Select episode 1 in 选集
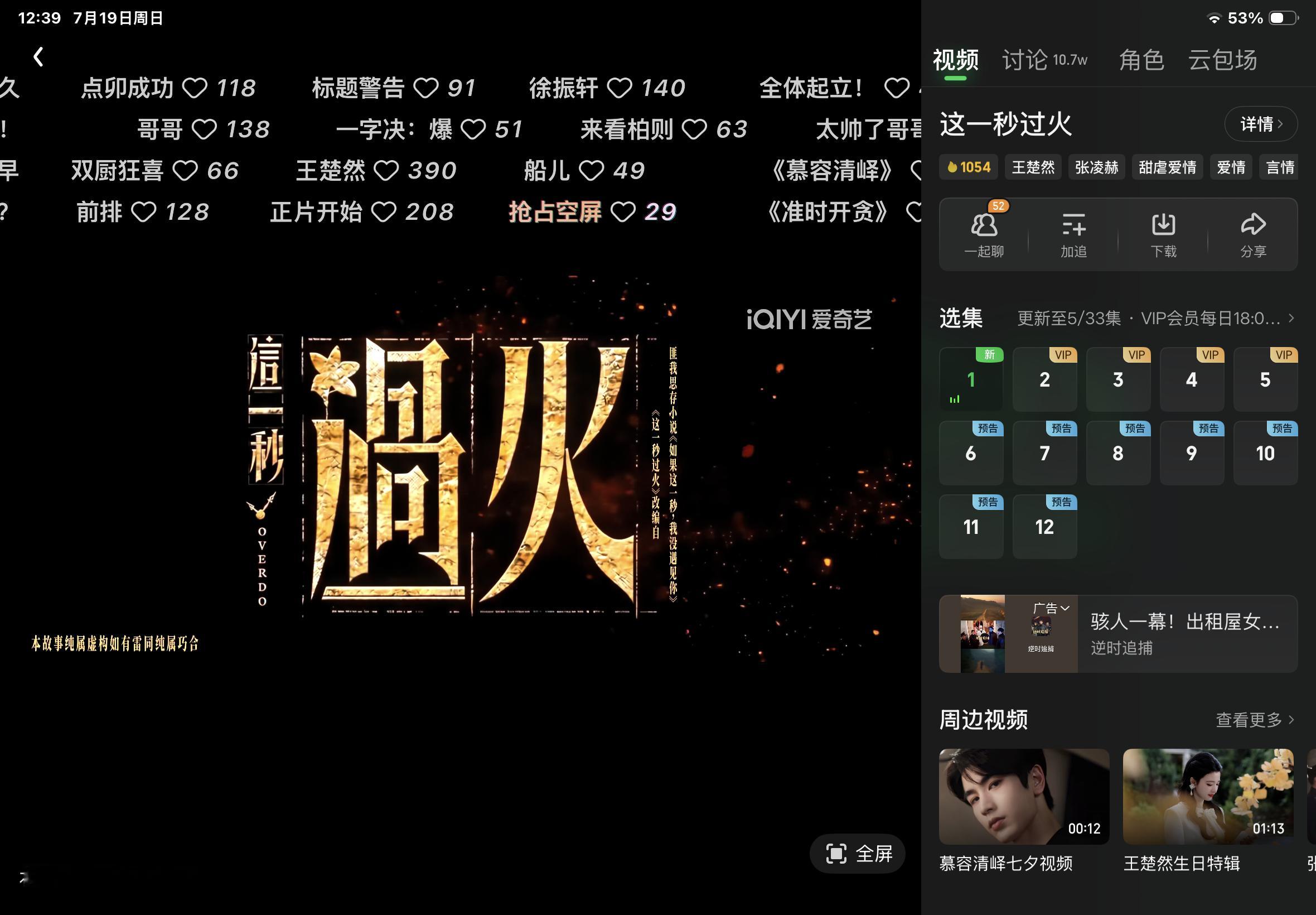 tap(971, 379)
